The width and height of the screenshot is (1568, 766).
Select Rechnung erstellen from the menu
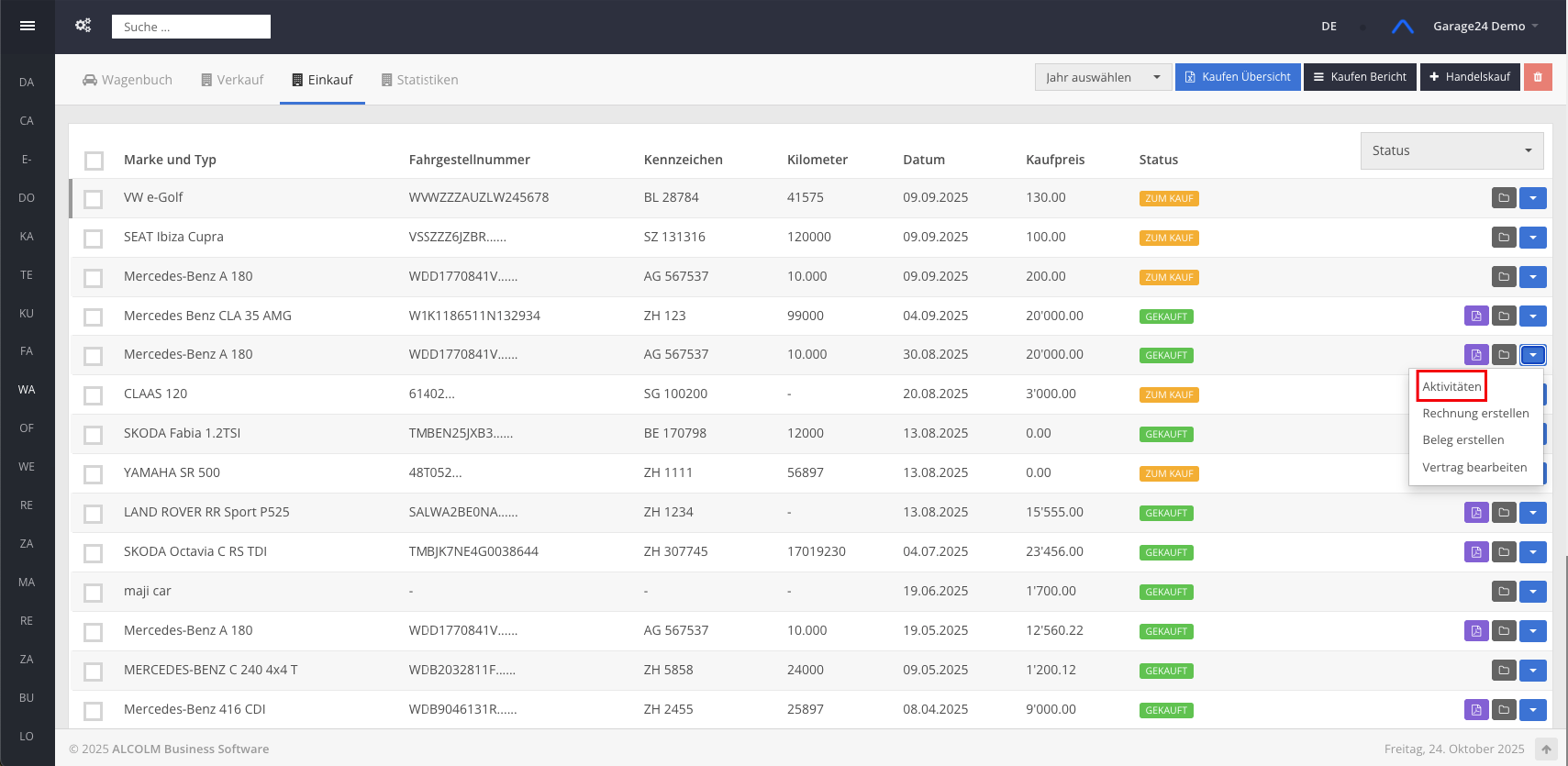click(1475, 414)
